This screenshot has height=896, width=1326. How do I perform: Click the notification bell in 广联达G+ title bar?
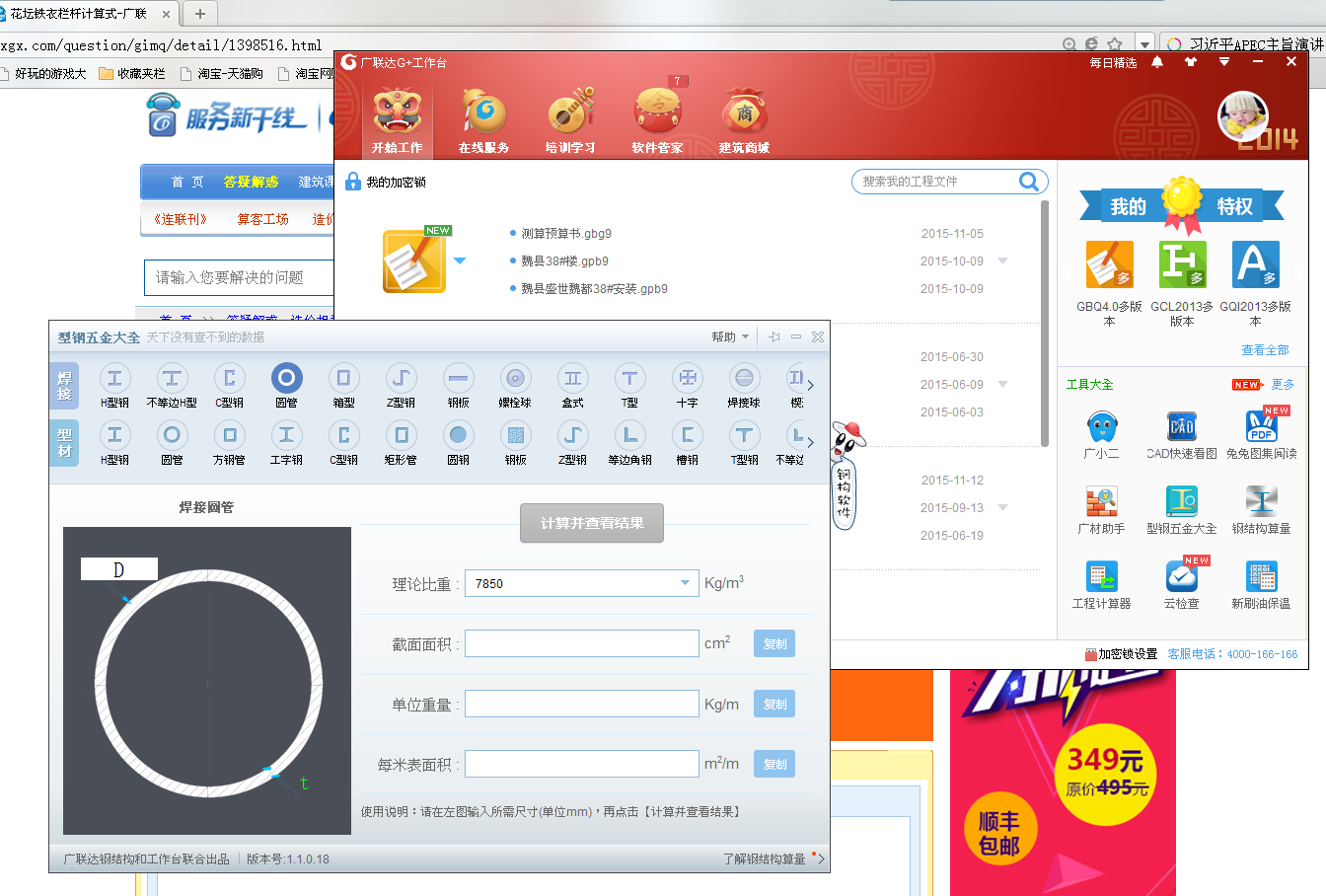[1157, 62]
